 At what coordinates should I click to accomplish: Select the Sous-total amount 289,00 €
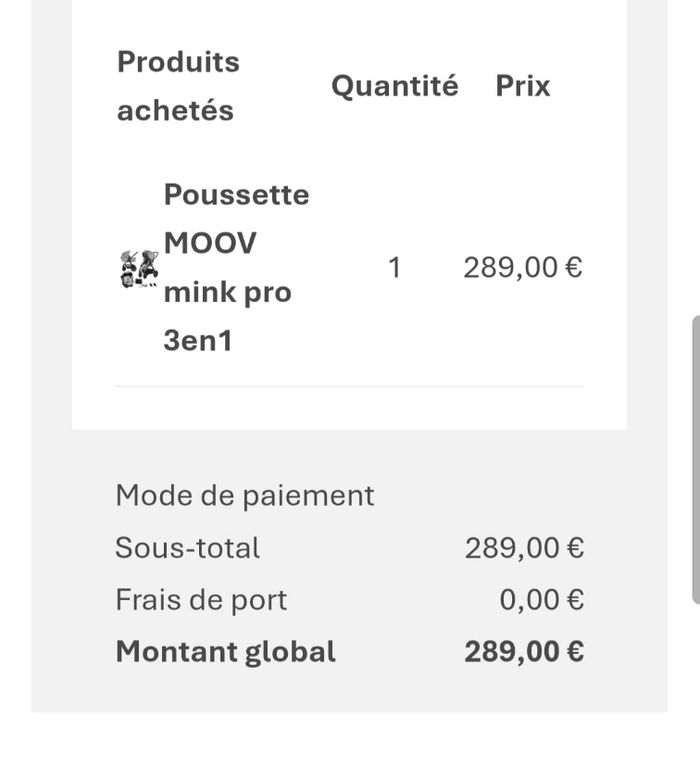coord(524,548)
